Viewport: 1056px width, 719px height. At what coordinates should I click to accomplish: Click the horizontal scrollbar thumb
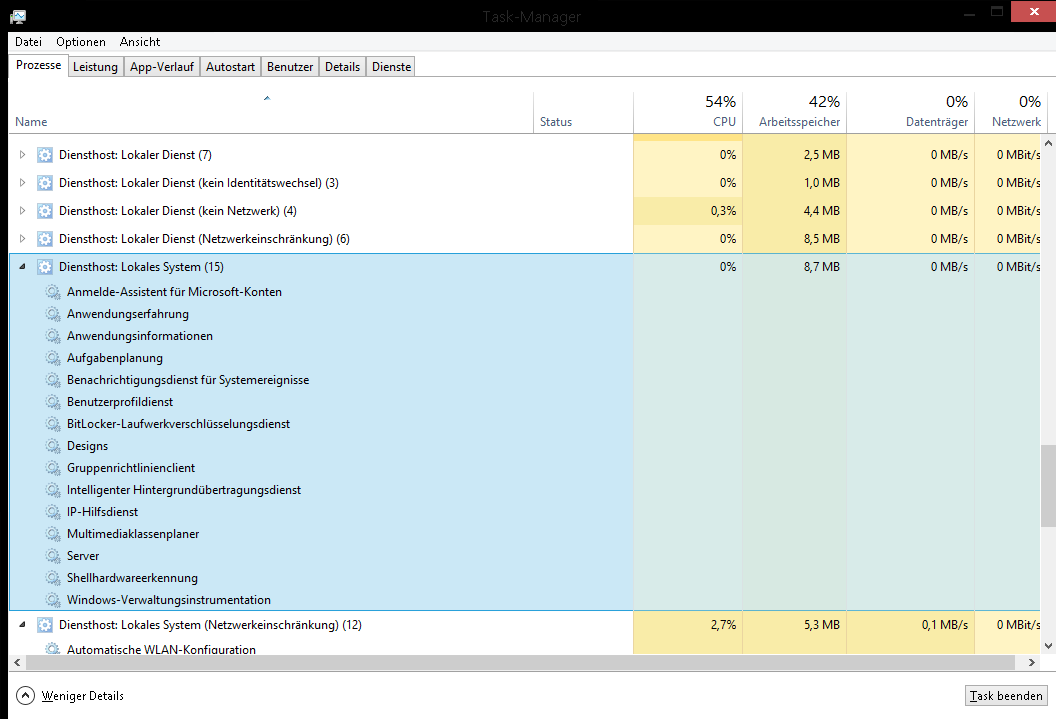tap(520, 662)
